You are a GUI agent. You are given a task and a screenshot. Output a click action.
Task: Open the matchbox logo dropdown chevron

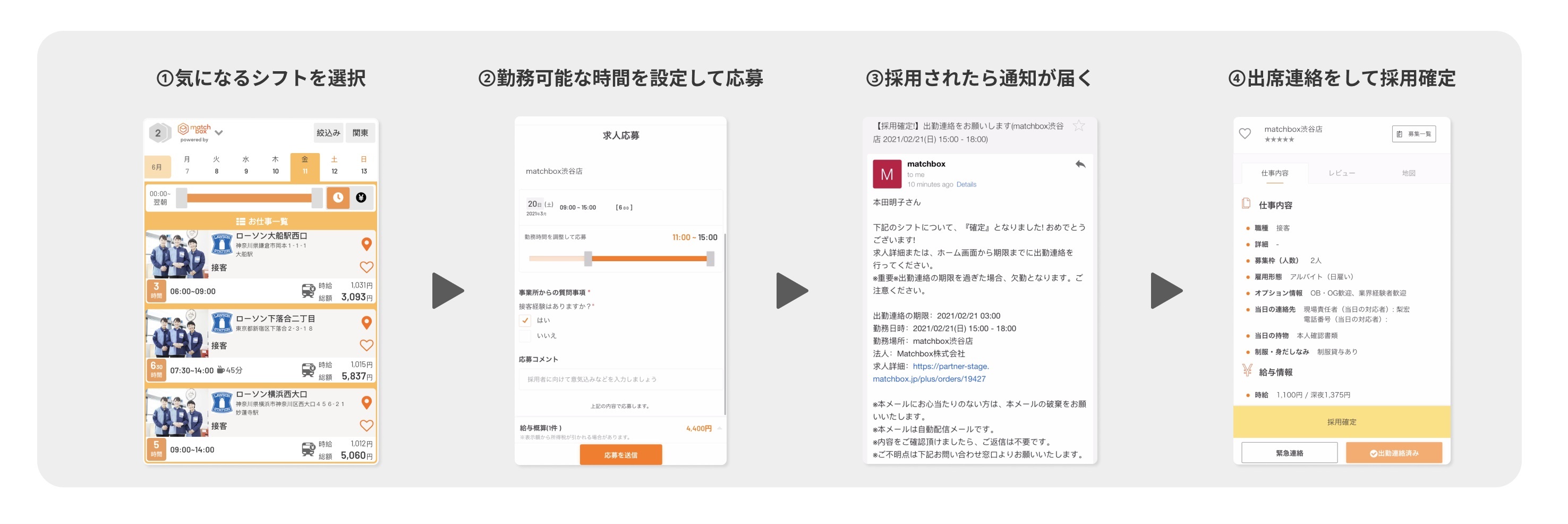[x=218, y=132]
